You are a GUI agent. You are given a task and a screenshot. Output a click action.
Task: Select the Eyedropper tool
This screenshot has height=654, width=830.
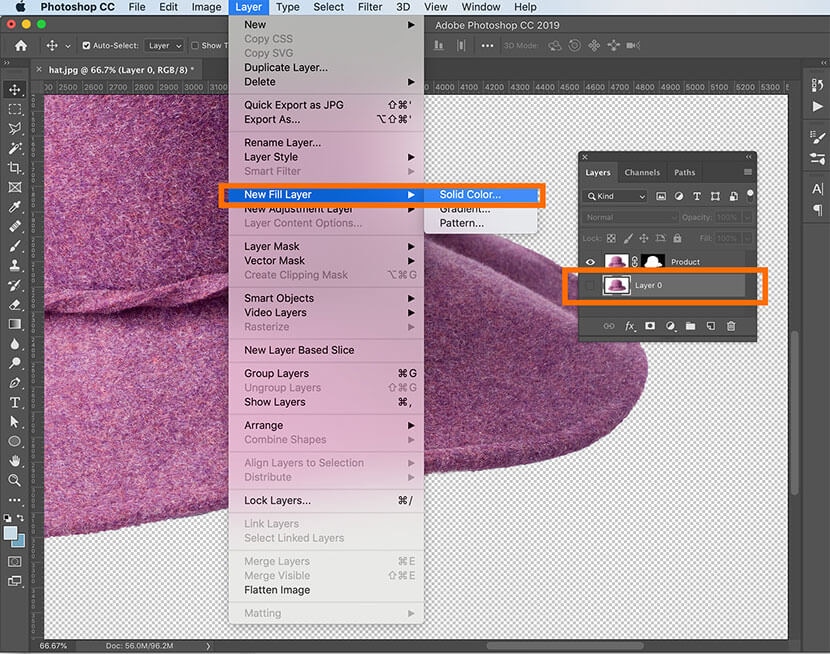[15, 207]
